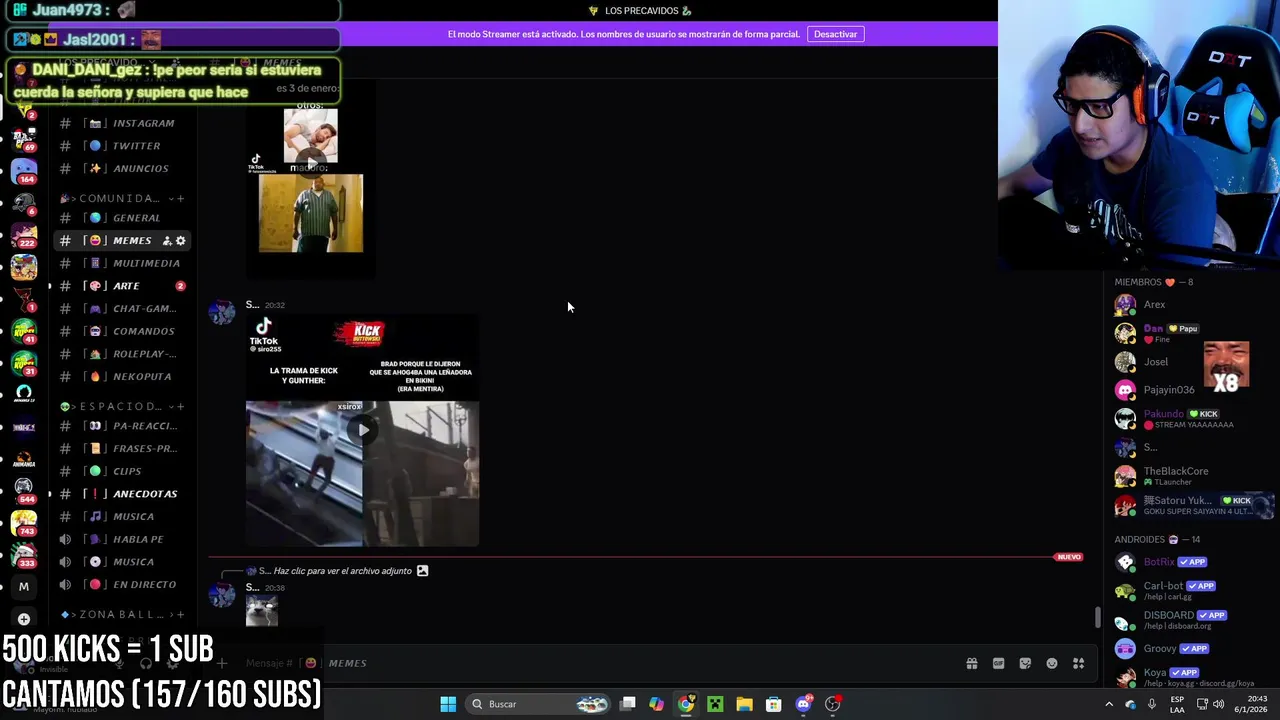Open OBS Studio from the taskbar

pos(832,704)
